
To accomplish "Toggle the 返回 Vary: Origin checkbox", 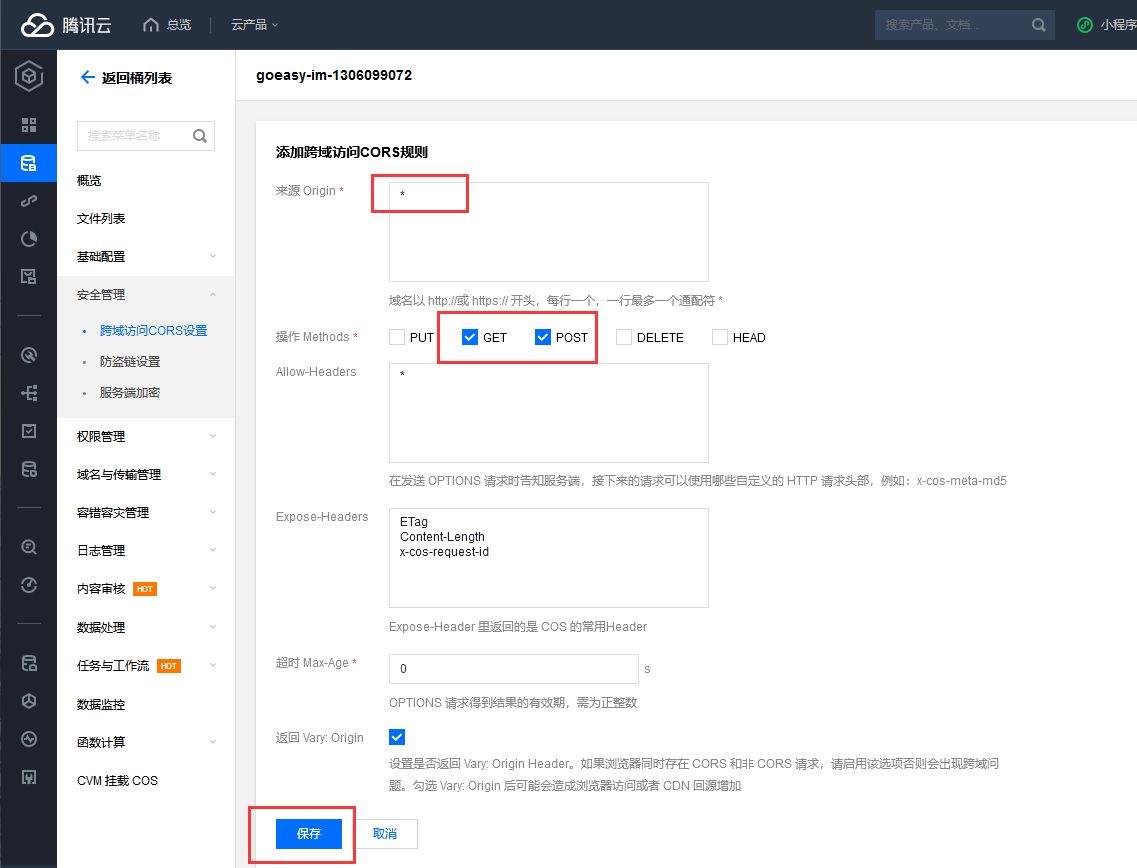I will tap(397, 737).
